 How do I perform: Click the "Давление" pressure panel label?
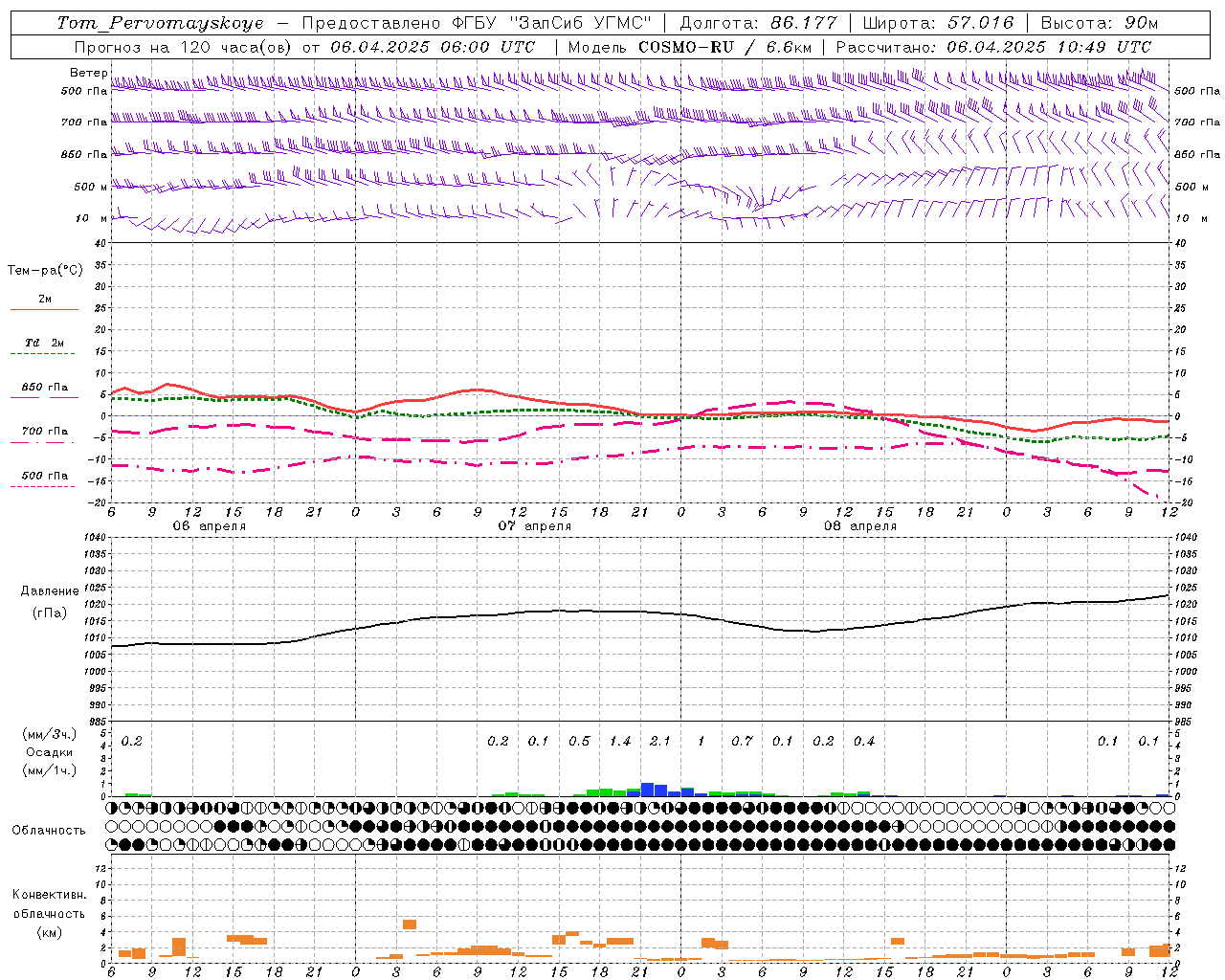50,591
